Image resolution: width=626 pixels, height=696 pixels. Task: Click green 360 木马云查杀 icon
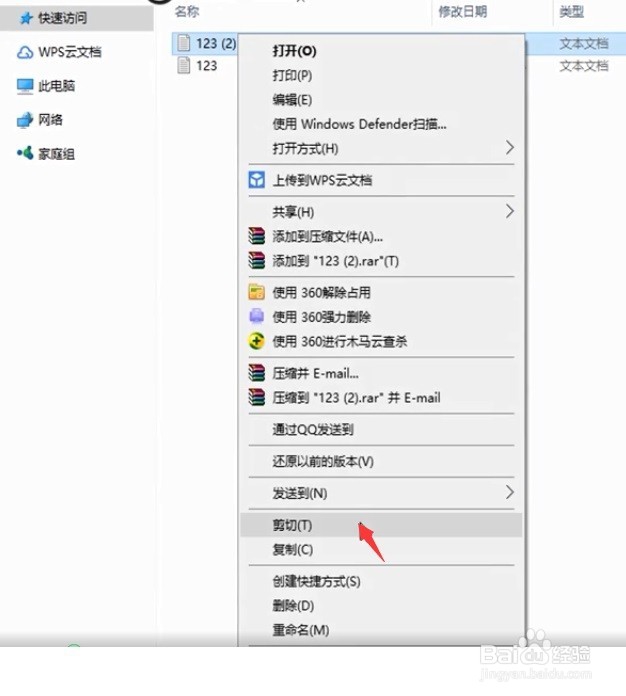pyautogui.click(x=257, y=341)
